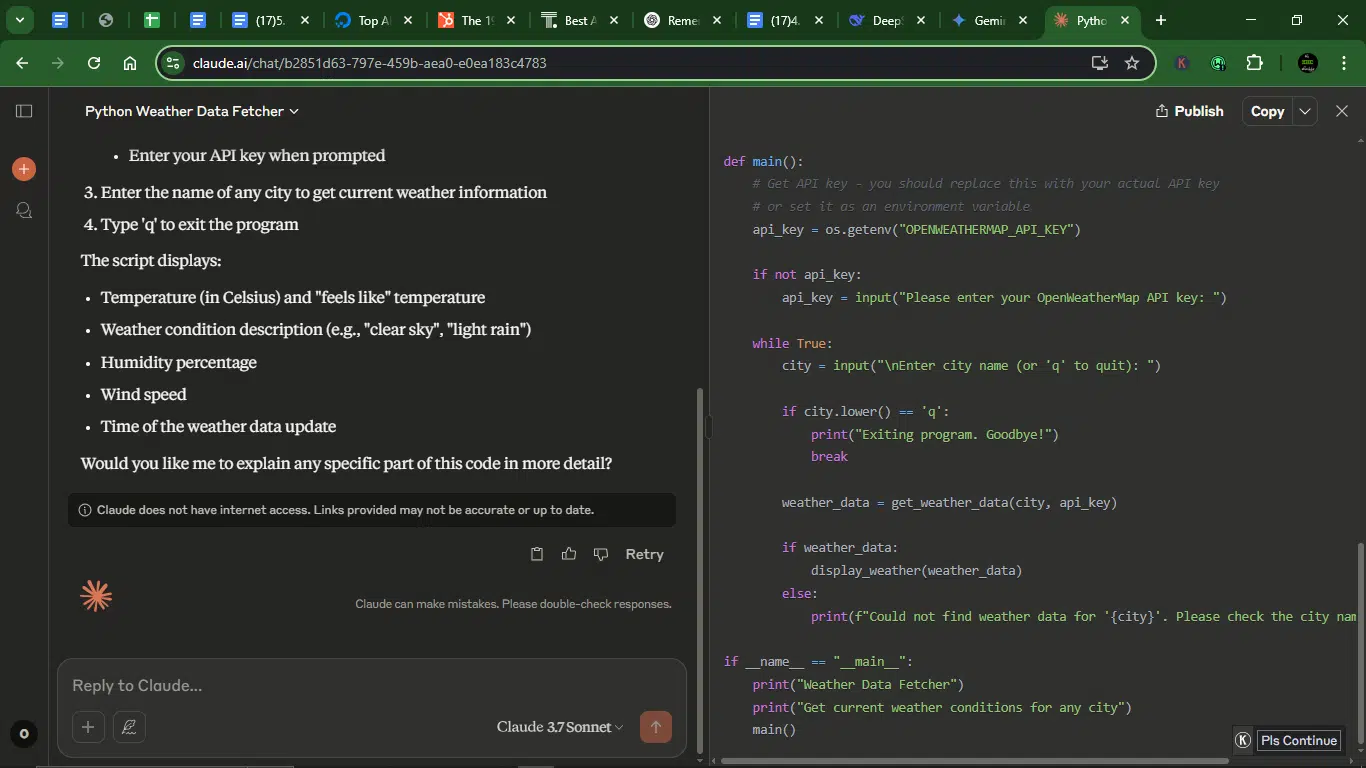Go back to the previous page
The height and width of the screenshot is (768, 1366).
pos(22,63)
